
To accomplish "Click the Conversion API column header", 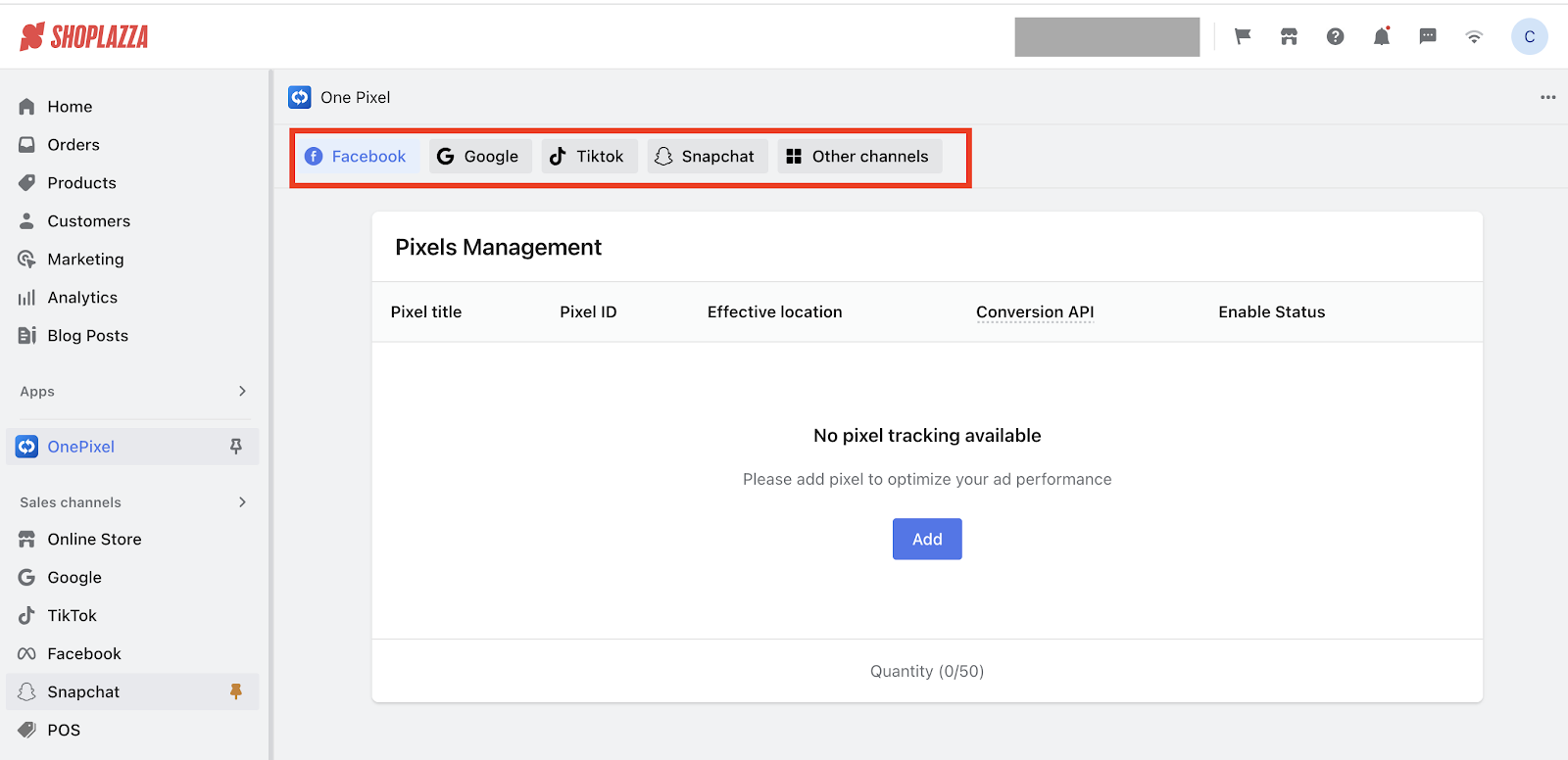I will pyautogui.click(x=1035, y=312).
